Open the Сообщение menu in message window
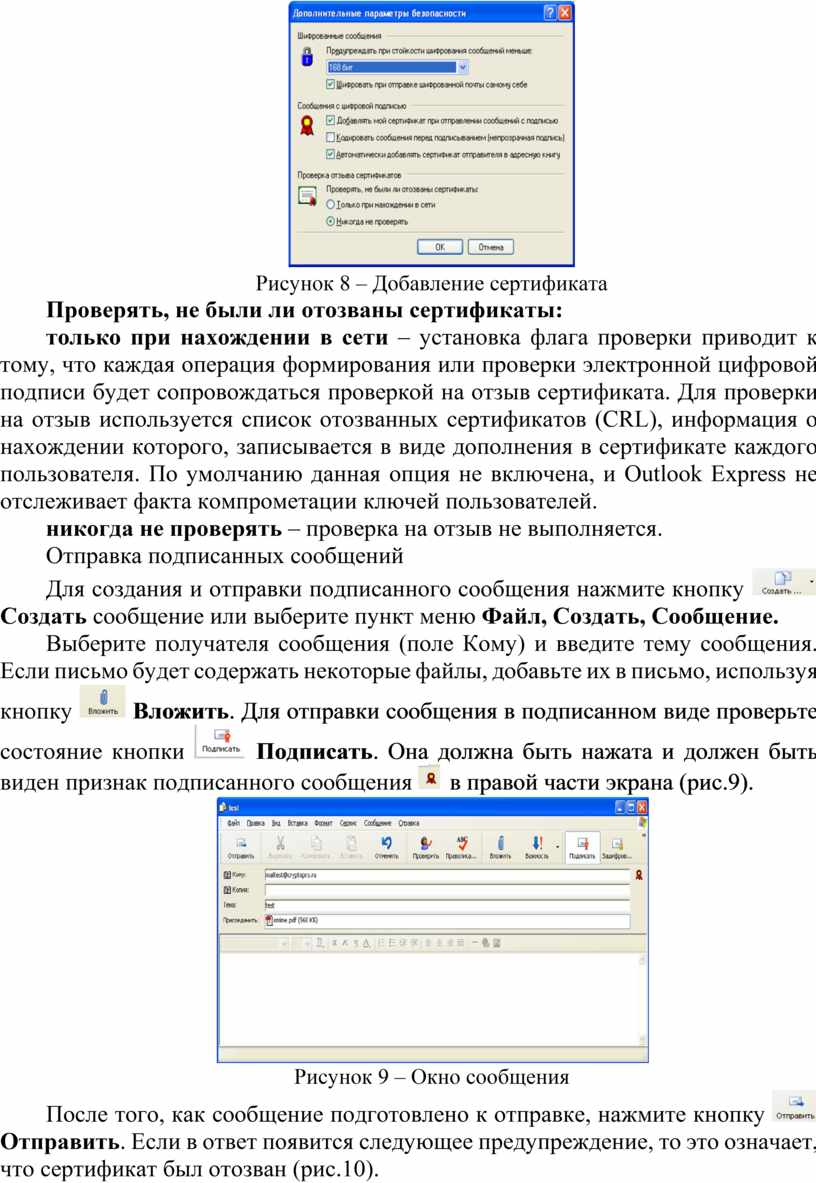 378,823
